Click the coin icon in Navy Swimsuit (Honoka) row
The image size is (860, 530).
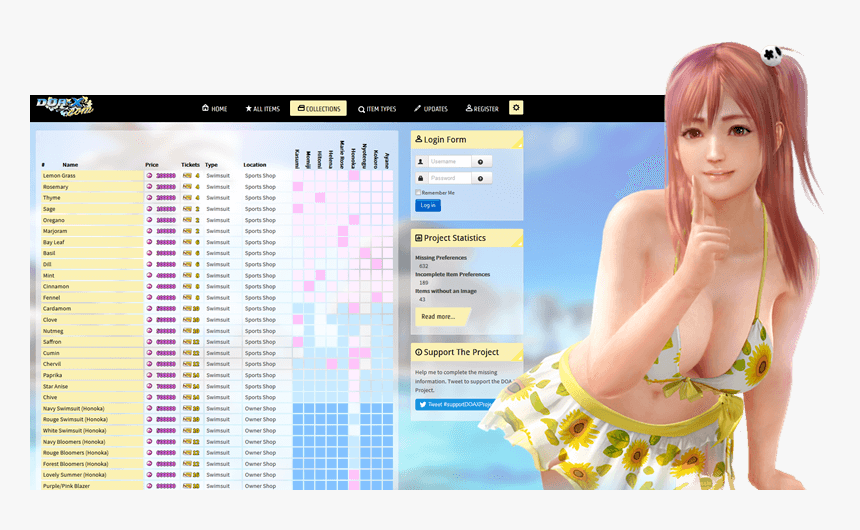(x=149, y=408)
